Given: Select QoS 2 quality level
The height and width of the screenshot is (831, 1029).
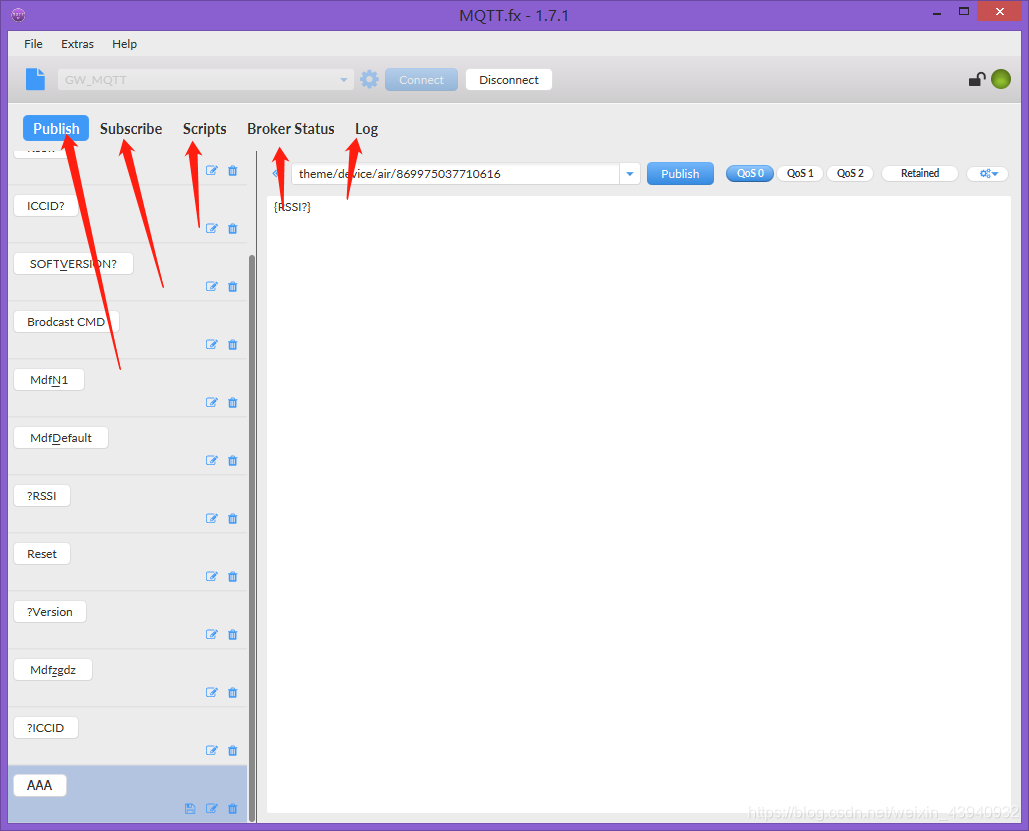Looking at the screenshot, I should [850, 173].
